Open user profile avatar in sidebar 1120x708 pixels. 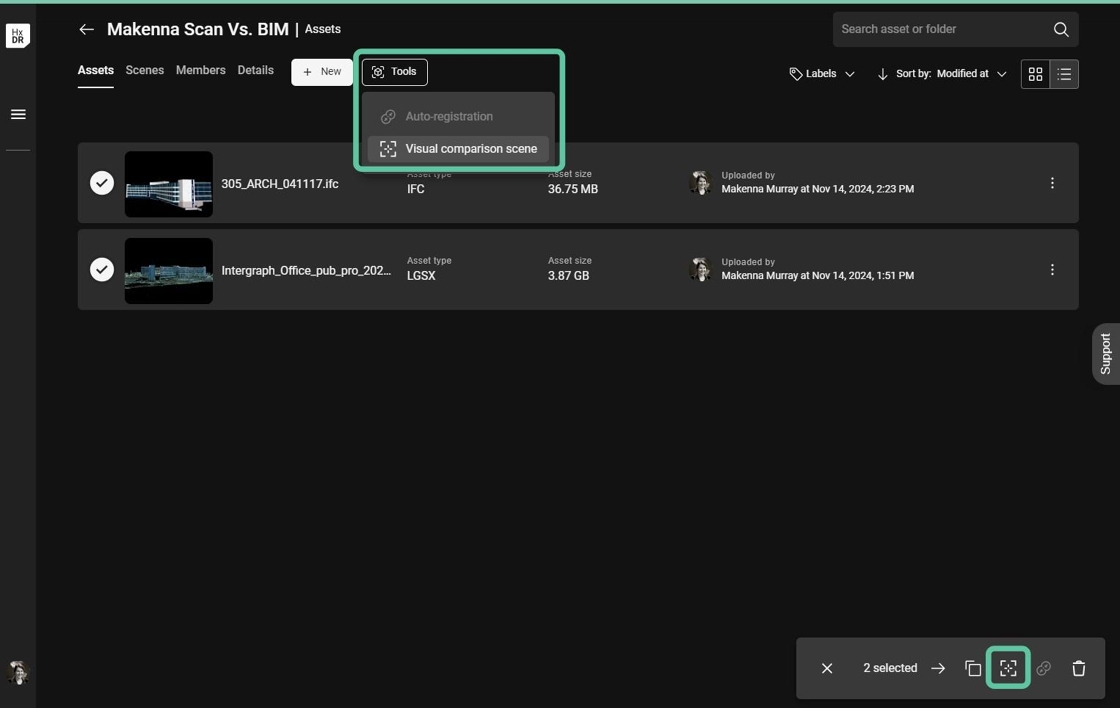18,672
